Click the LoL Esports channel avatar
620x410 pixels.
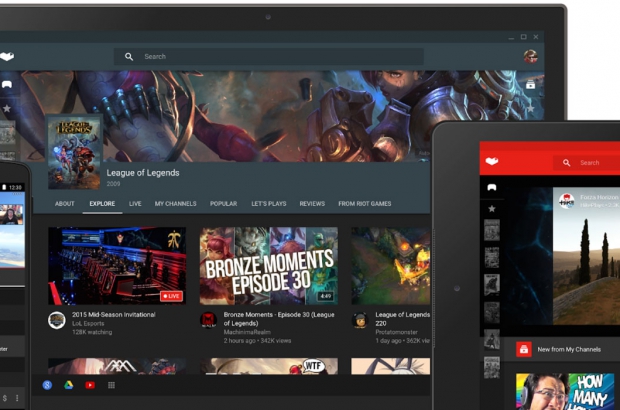click(x=57, y=320)
